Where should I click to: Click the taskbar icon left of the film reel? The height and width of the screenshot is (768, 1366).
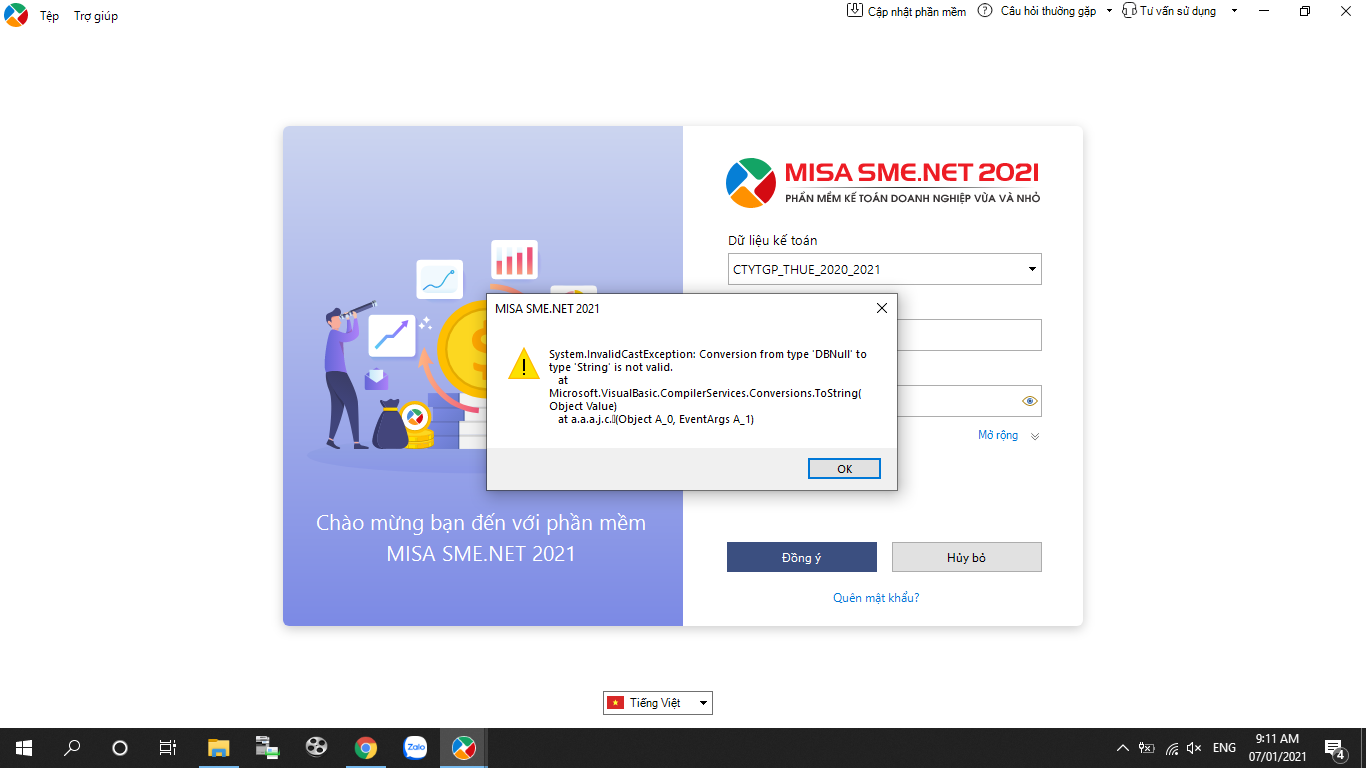(x=267, y=748)
